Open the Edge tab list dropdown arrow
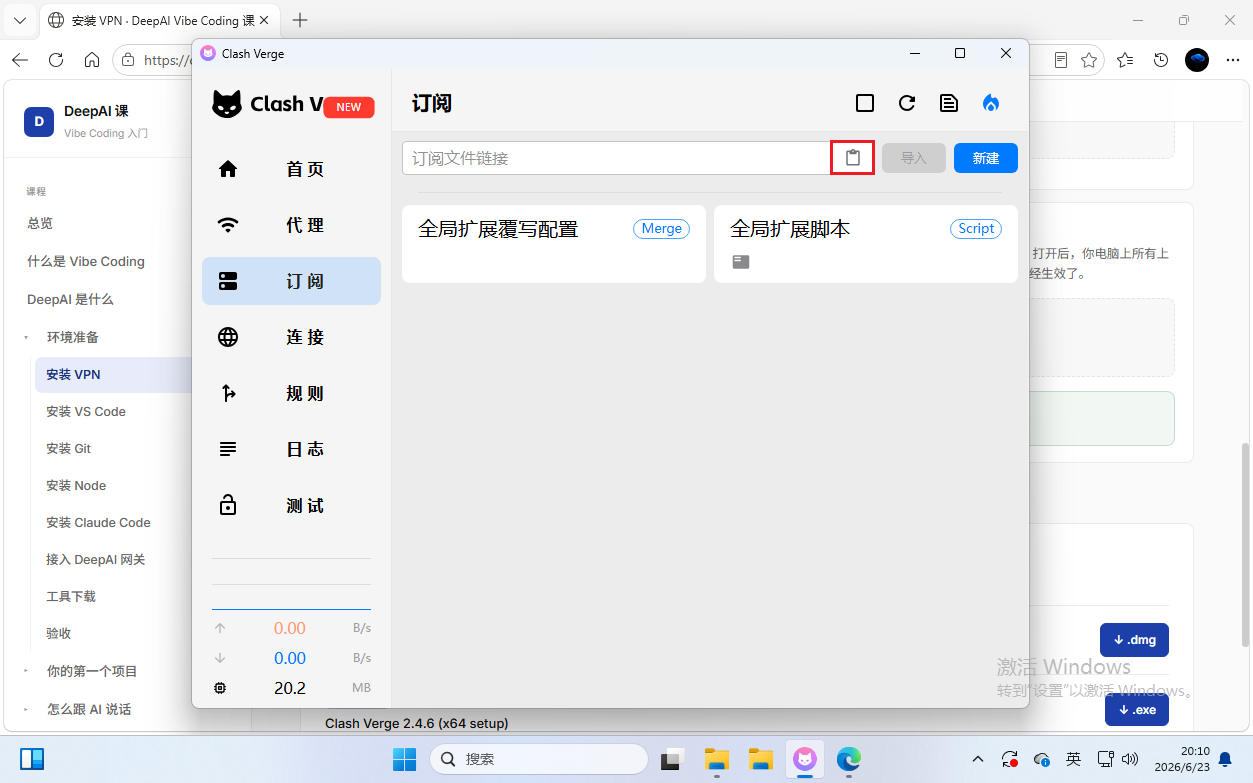Image resolution: width=1253 pixels, height=783 pixels. tap(19, 20)
